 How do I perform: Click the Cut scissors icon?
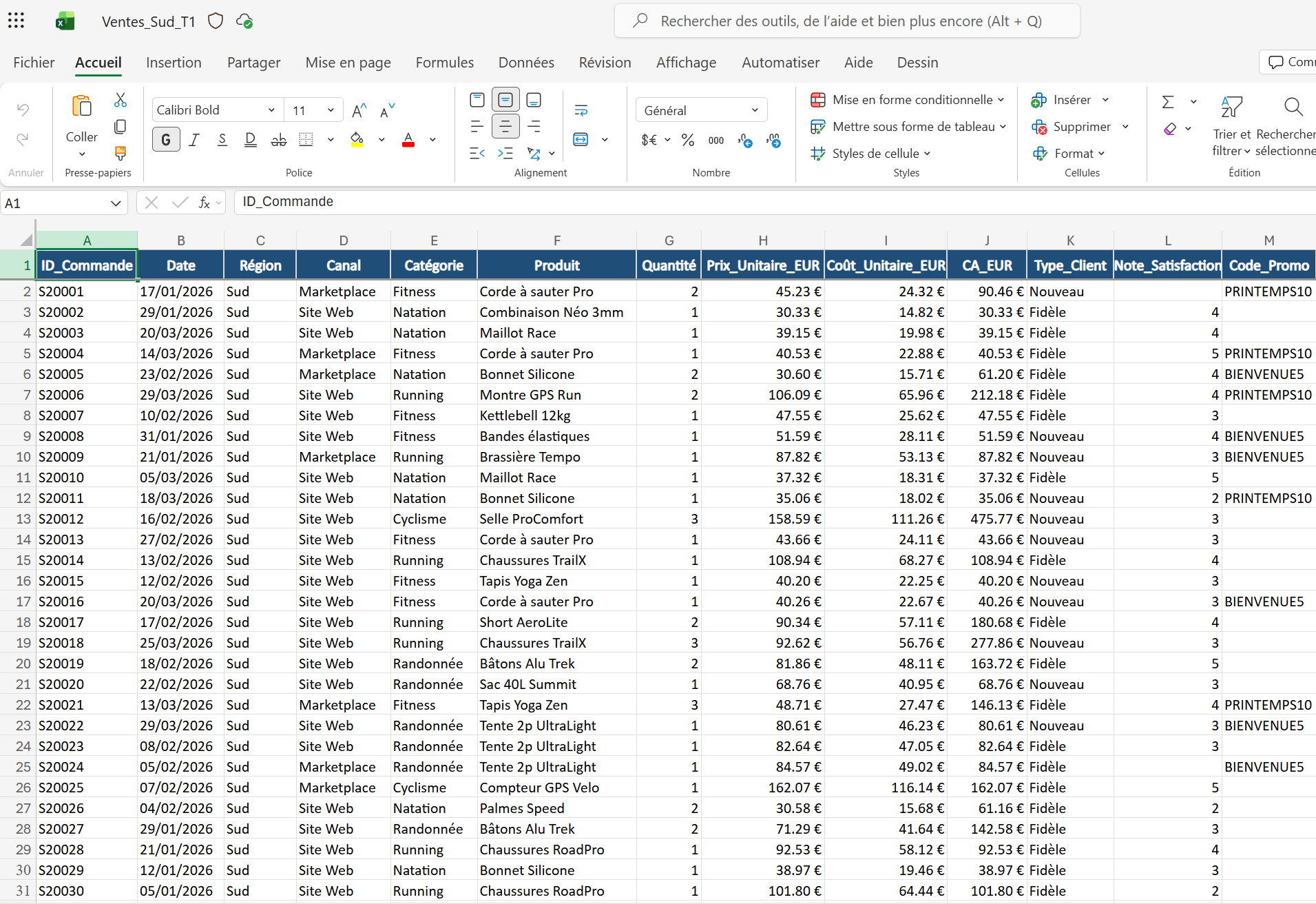coord(121,101)
